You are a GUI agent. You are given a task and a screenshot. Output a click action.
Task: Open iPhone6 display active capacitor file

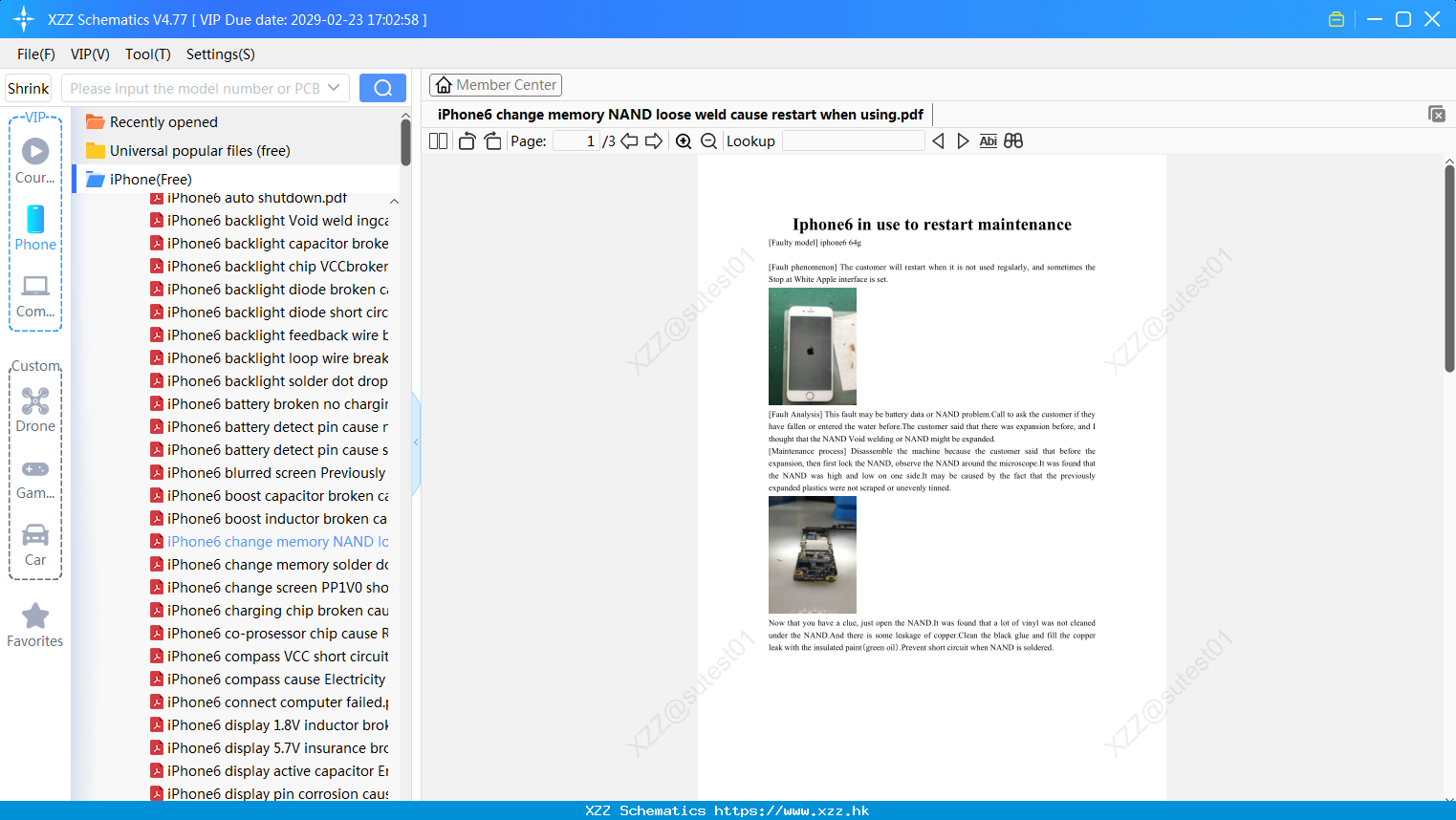point(270,771)
